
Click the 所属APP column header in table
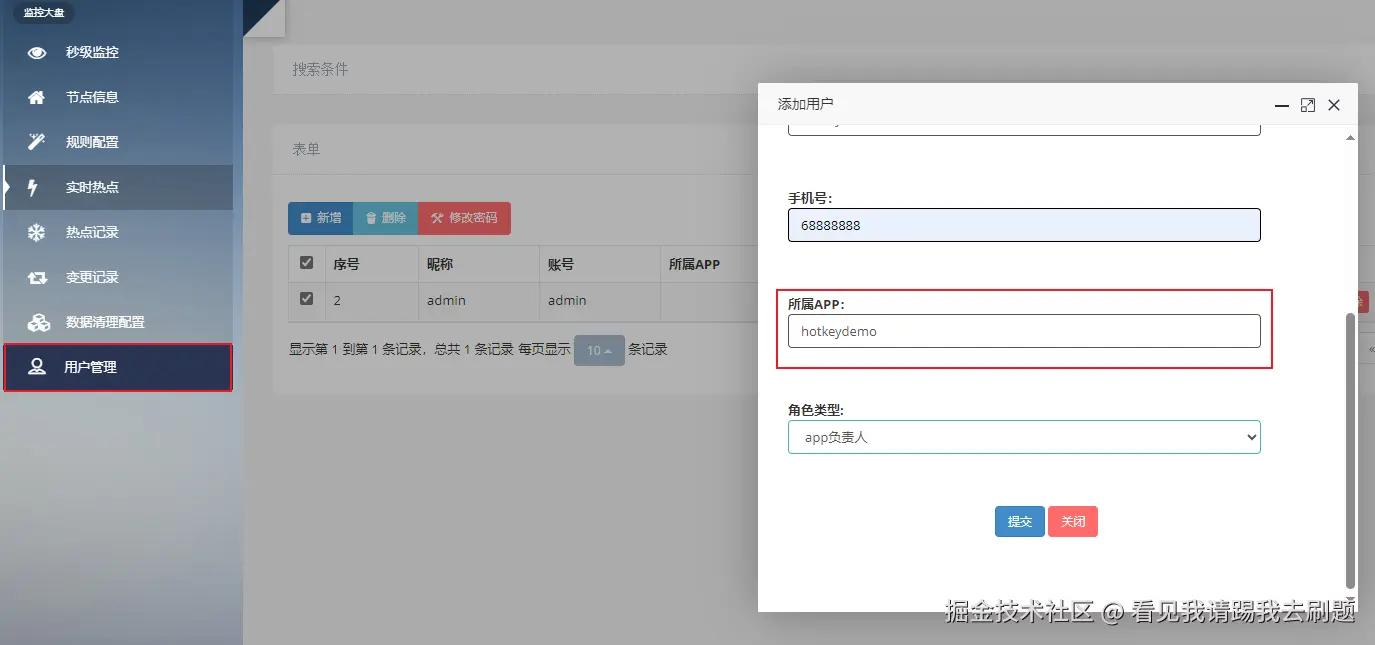click(x=694, y=265)
